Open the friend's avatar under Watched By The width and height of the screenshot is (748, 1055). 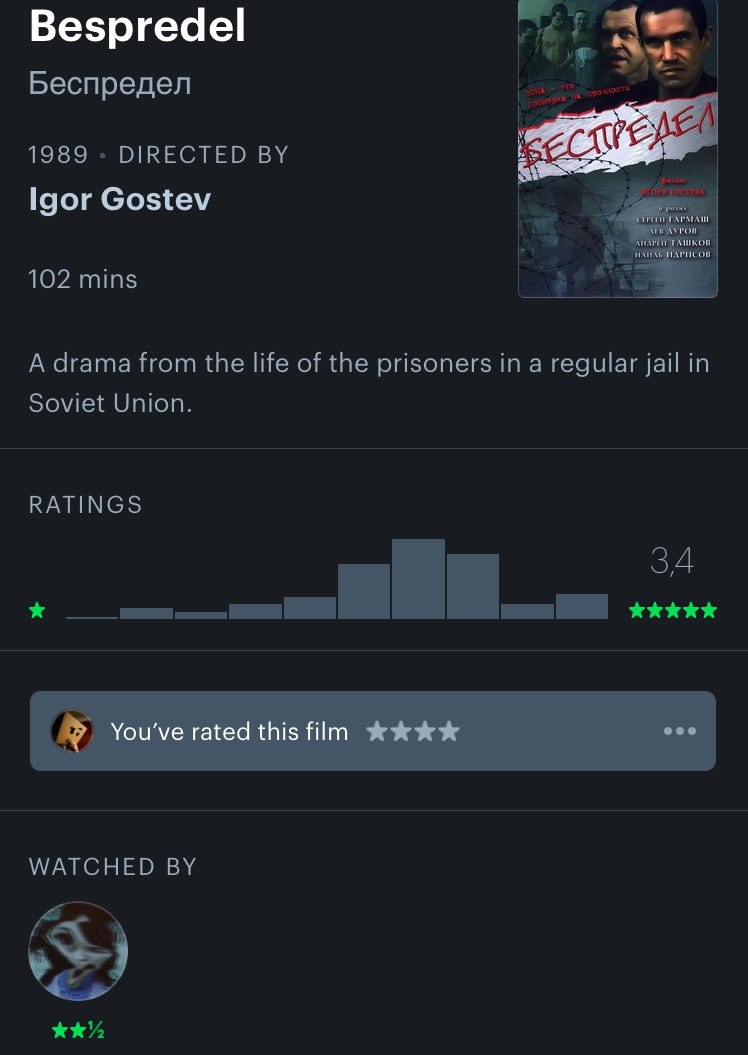point(78,951)
